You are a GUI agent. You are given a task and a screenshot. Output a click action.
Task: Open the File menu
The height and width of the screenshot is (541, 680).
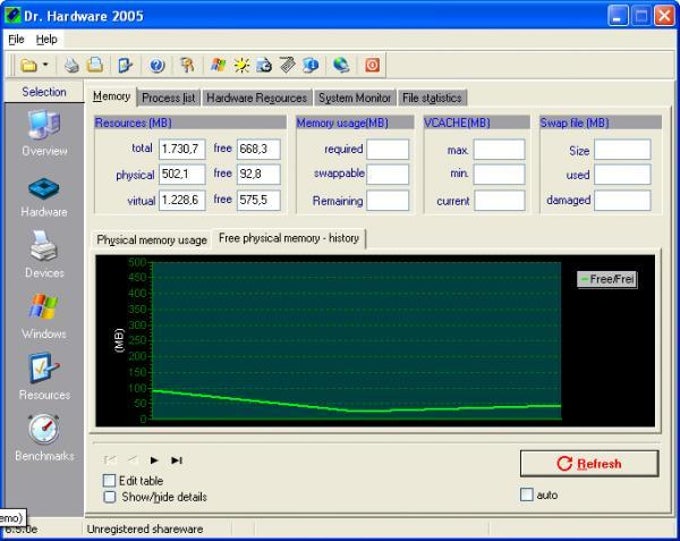[x=16, y=39]
